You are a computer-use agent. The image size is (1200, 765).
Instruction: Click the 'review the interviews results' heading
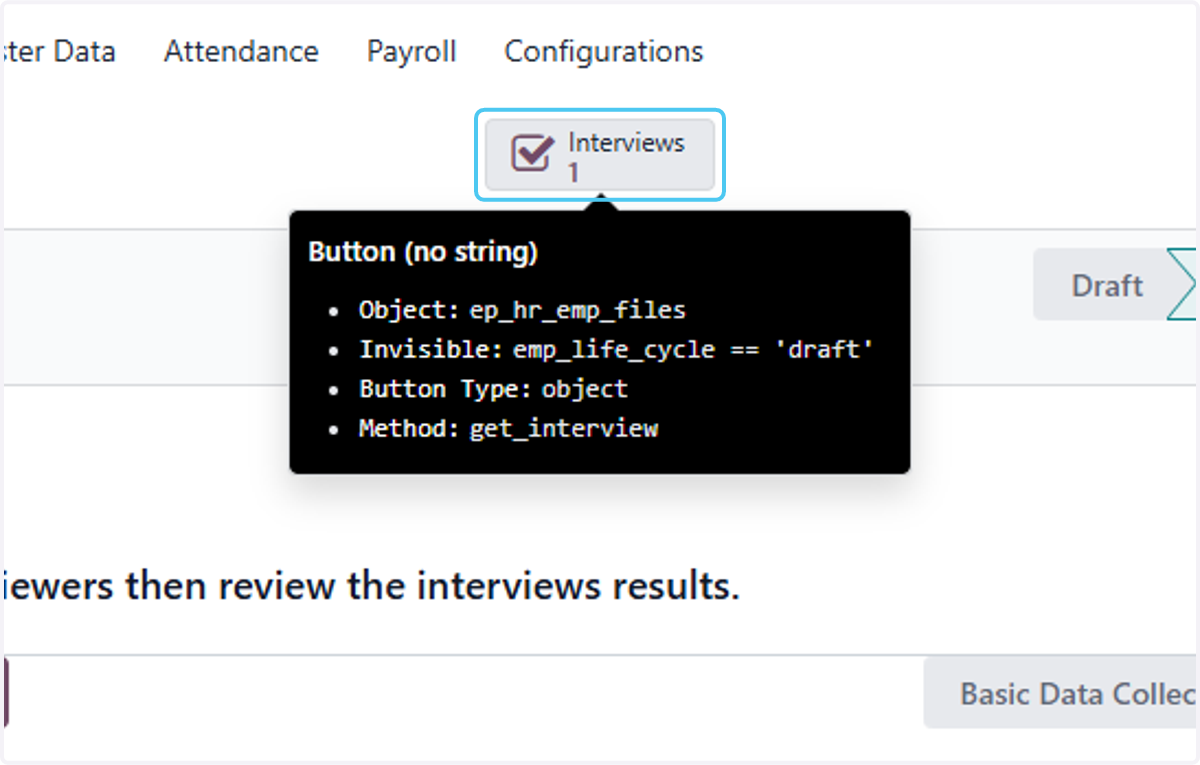coord(370,586)
